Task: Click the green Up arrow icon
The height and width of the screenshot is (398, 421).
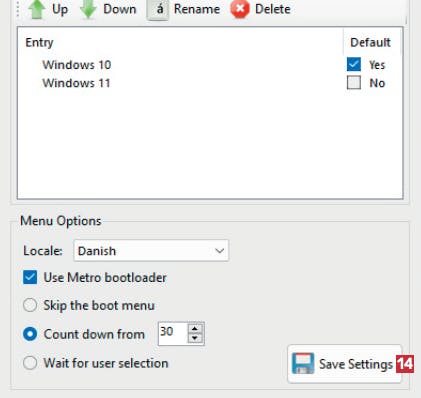Action: point(37,9)
